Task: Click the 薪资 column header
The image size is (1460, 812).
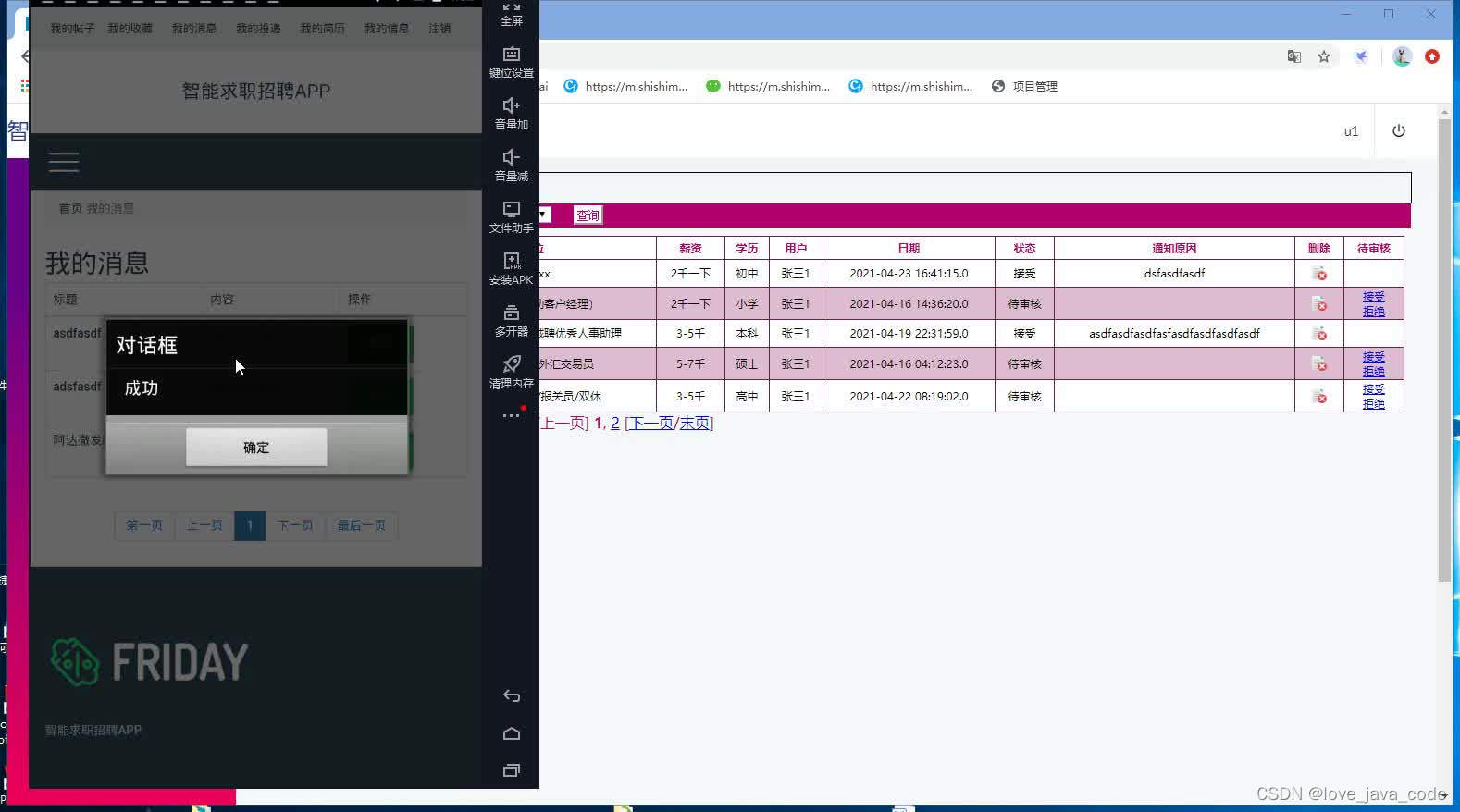Action: click(690, 248)
